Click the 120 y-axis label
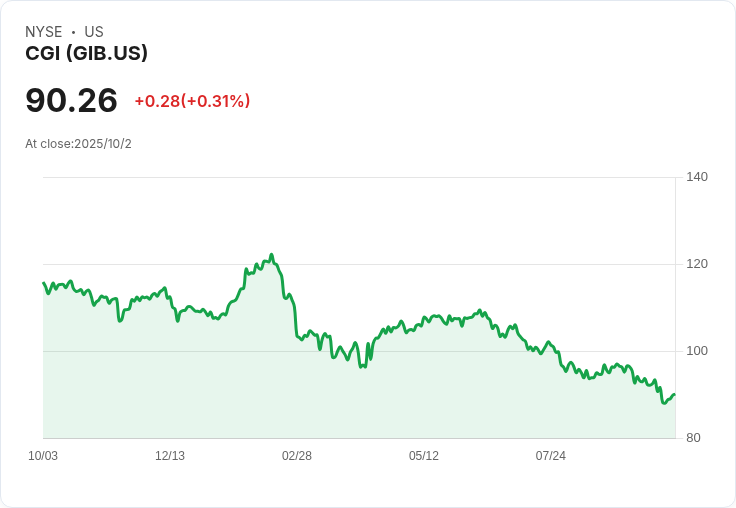The height and width of the screenshot is (508, 736). (x=697, y=264)
